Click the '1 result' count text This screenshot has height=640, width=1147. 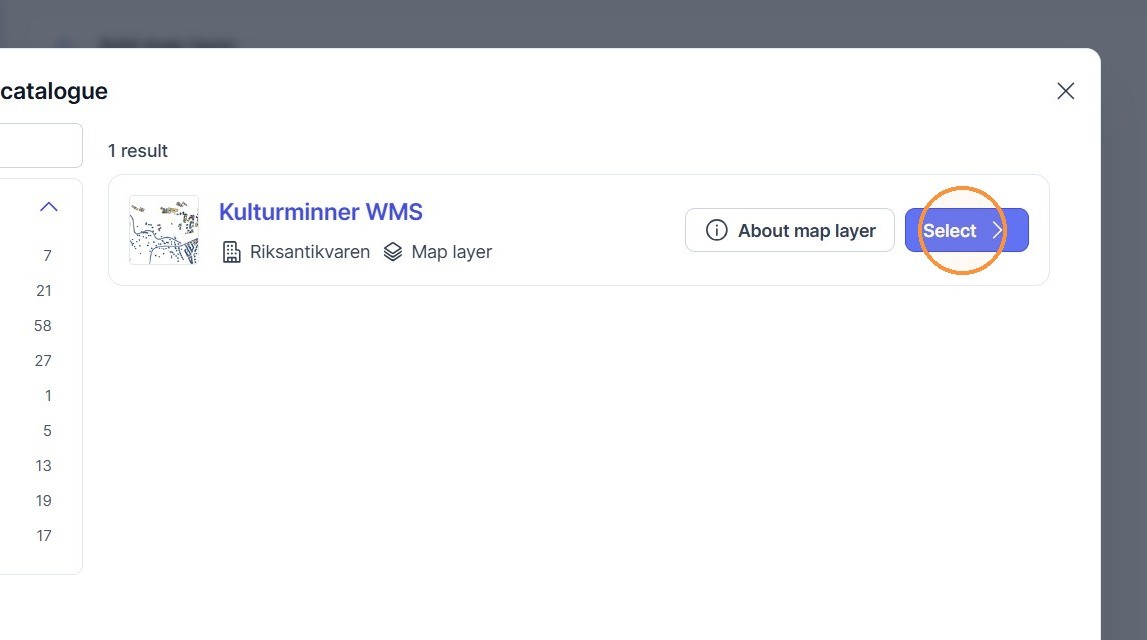click(138, 151)
